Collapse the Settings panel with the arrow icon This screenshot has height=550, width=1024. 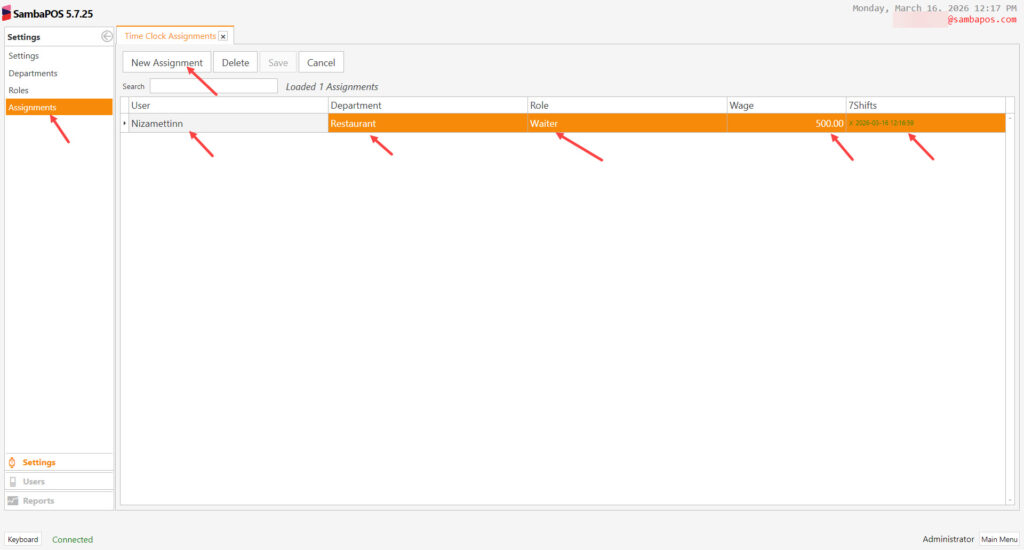click(x=107, y=37)
